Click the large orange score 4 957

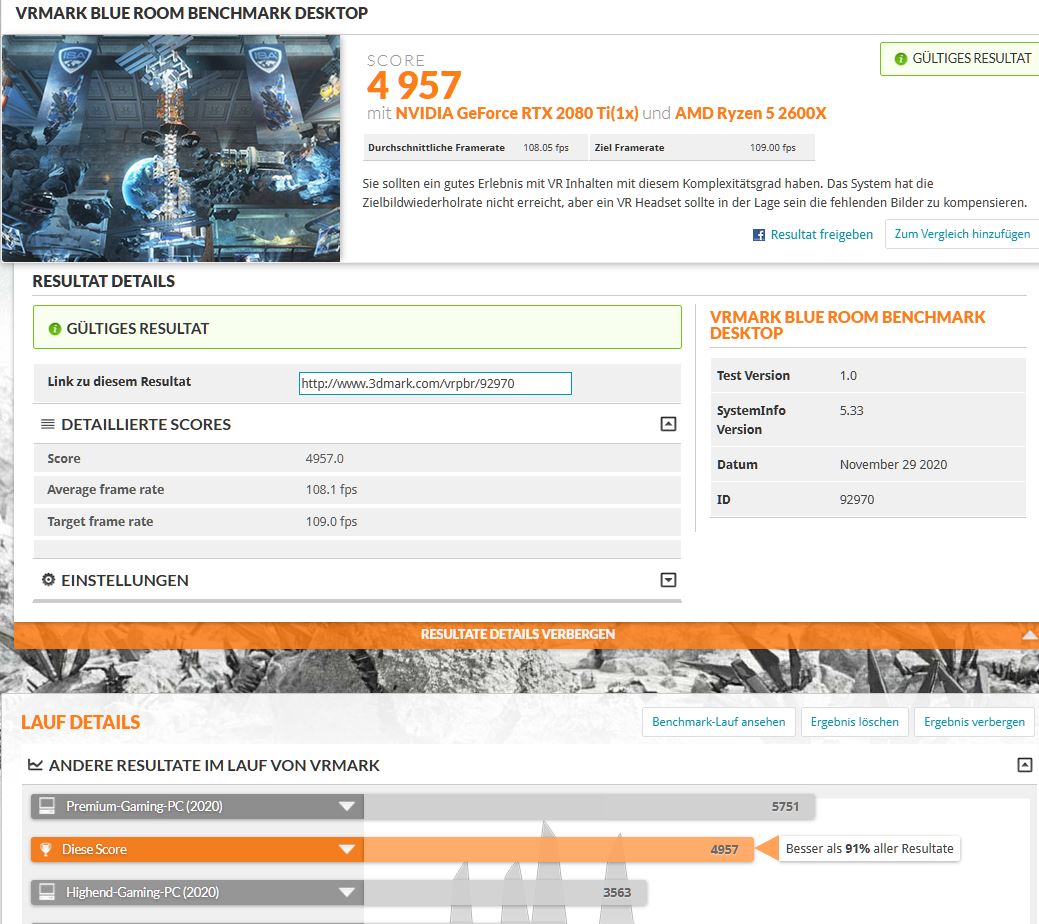click(414, 86)
